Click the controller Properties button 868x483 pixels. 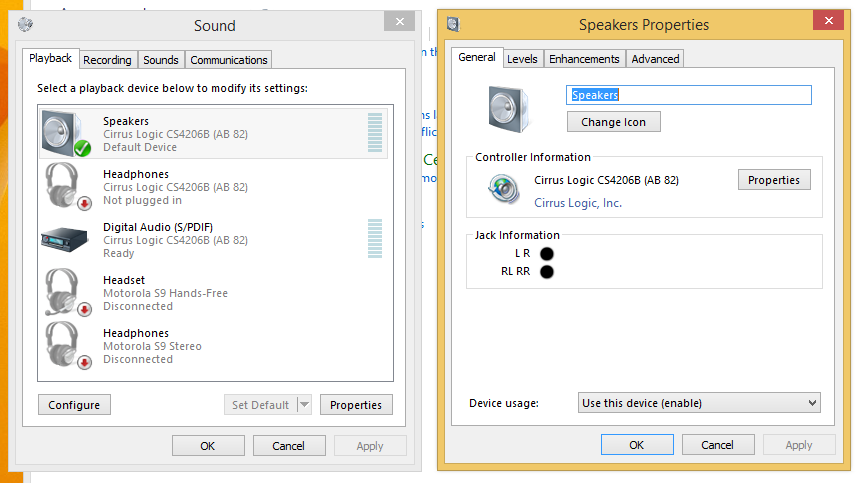pos(774,180)
